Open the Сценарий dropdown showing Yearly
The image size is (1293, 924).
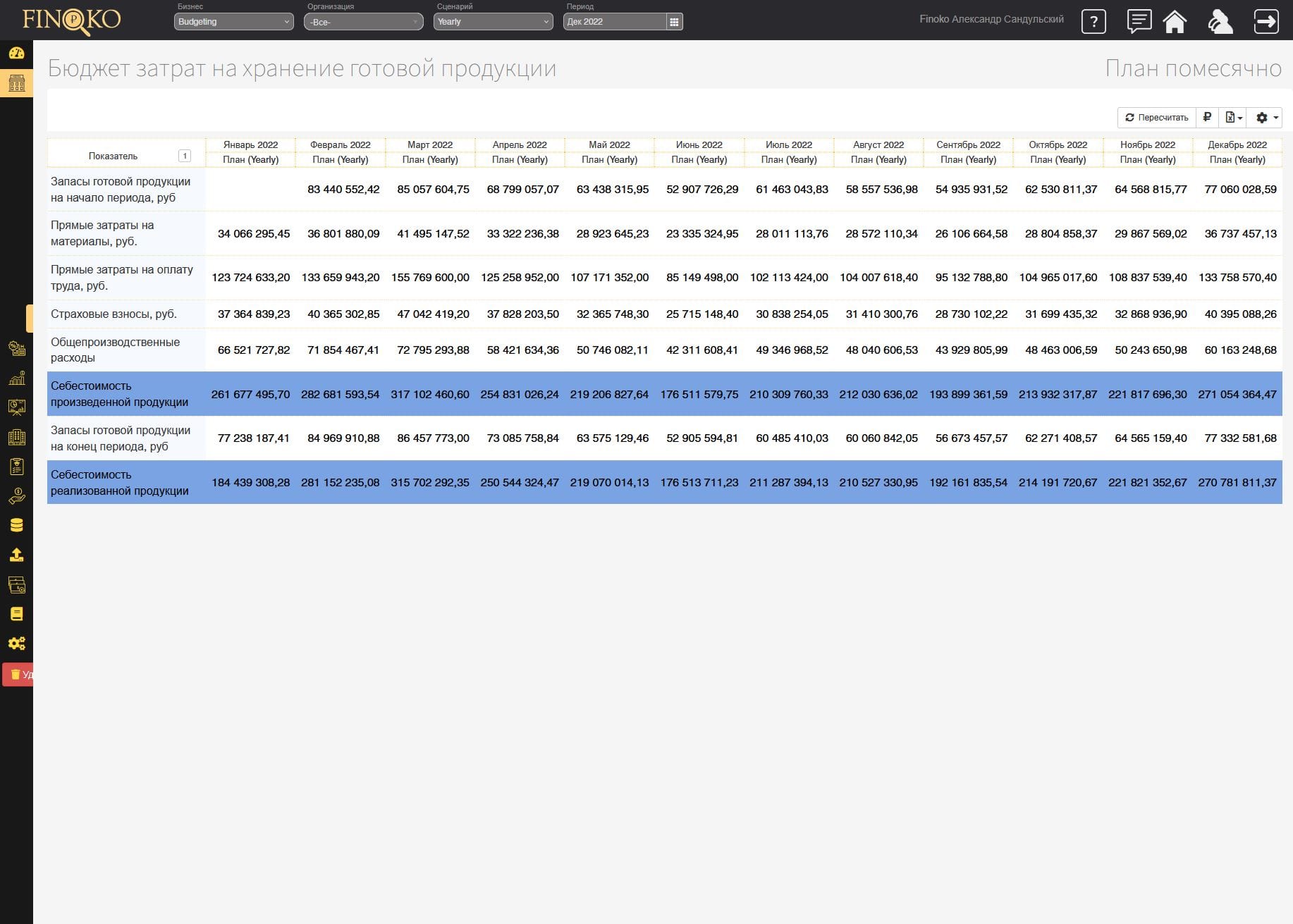[493, 22]
